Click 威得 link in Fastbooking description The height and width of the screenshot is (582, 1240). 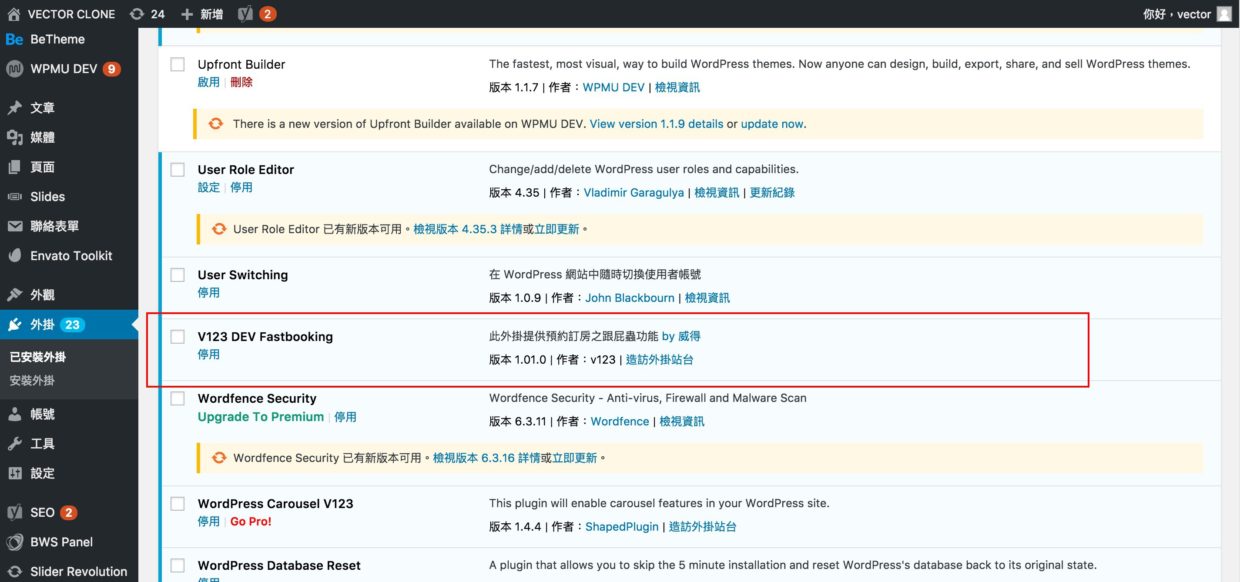tap(681, 337)
